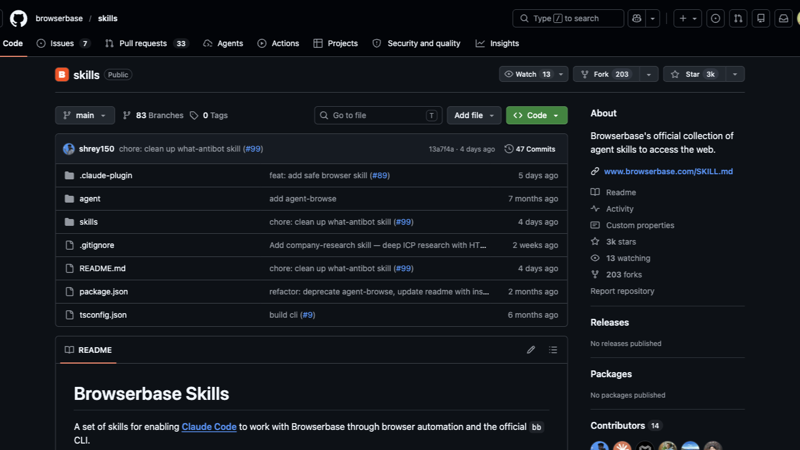Open the green Code dropdown button
This screenshot has width=800, height=450.
point(537,115)
